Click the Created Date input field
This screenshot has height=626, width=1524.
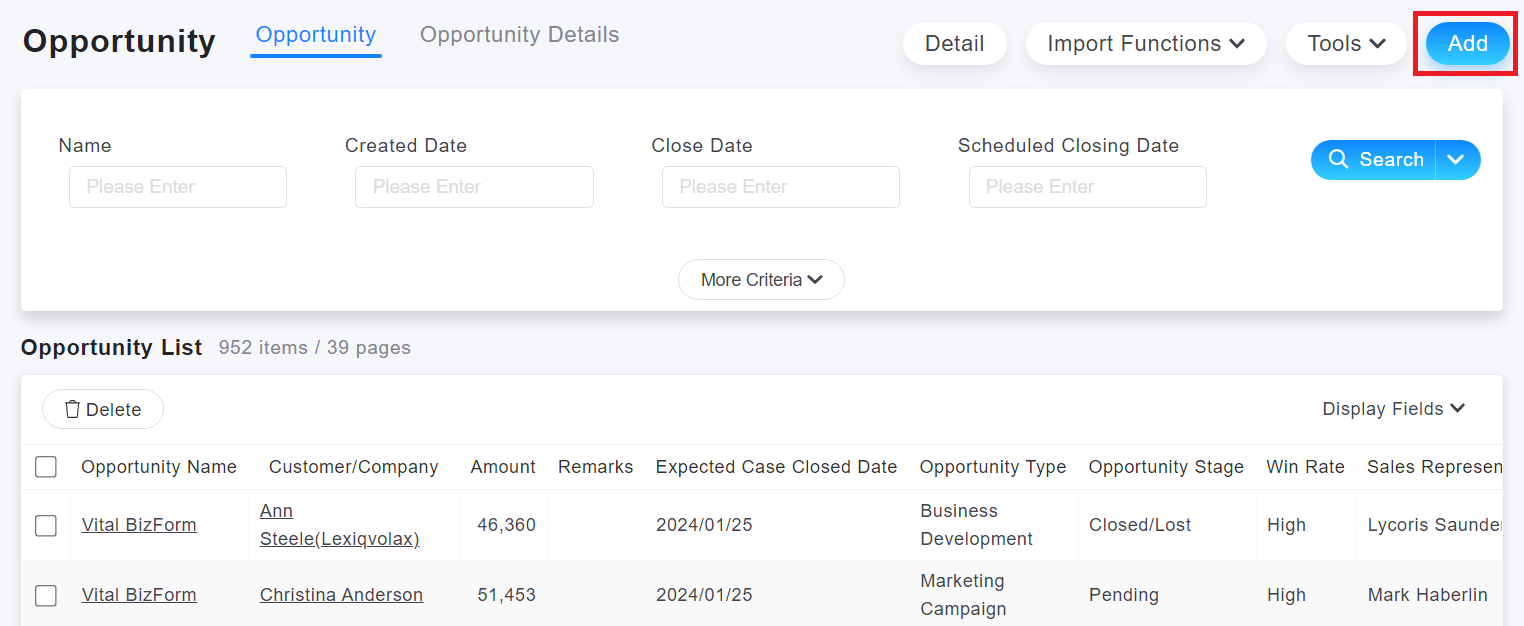474,187
